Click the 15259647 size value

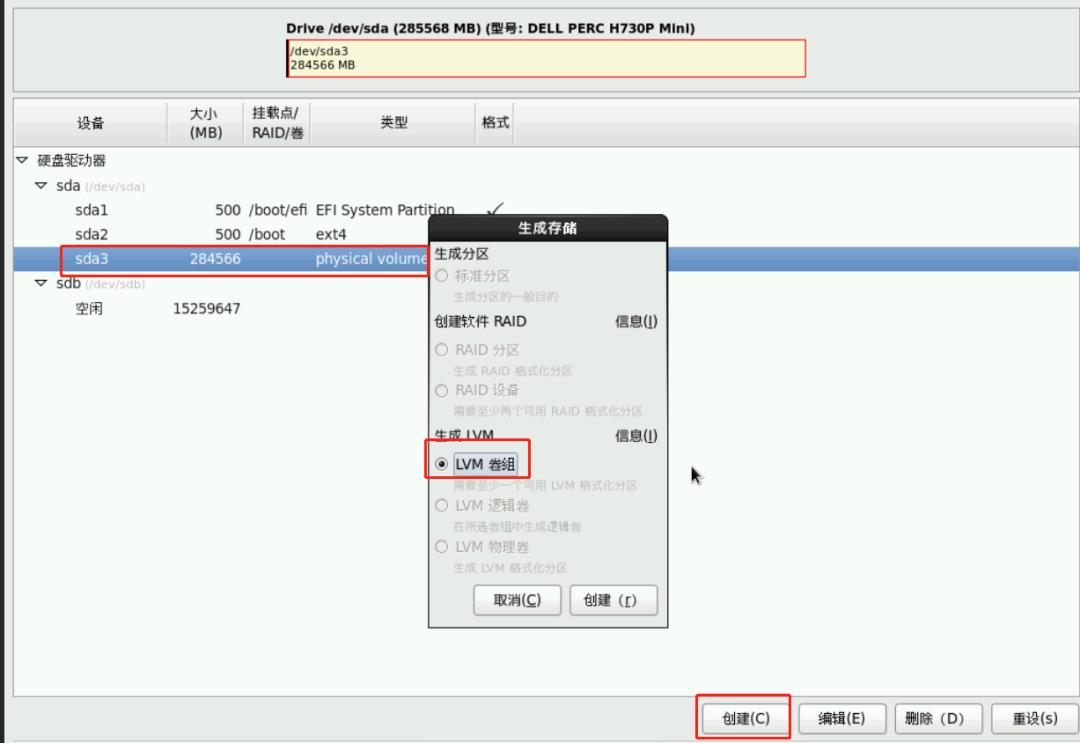[206, 308]
